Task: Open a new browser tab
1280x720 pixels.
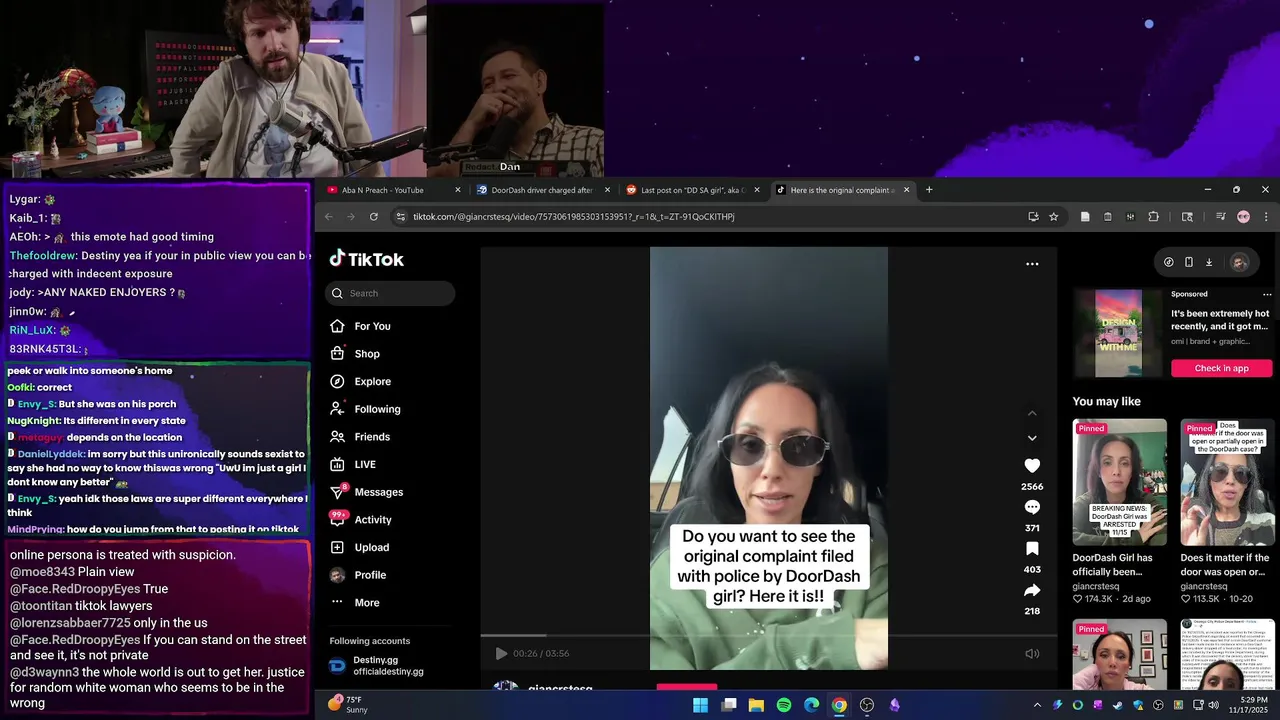Action: pyautogui.click(x=929, y=189)
